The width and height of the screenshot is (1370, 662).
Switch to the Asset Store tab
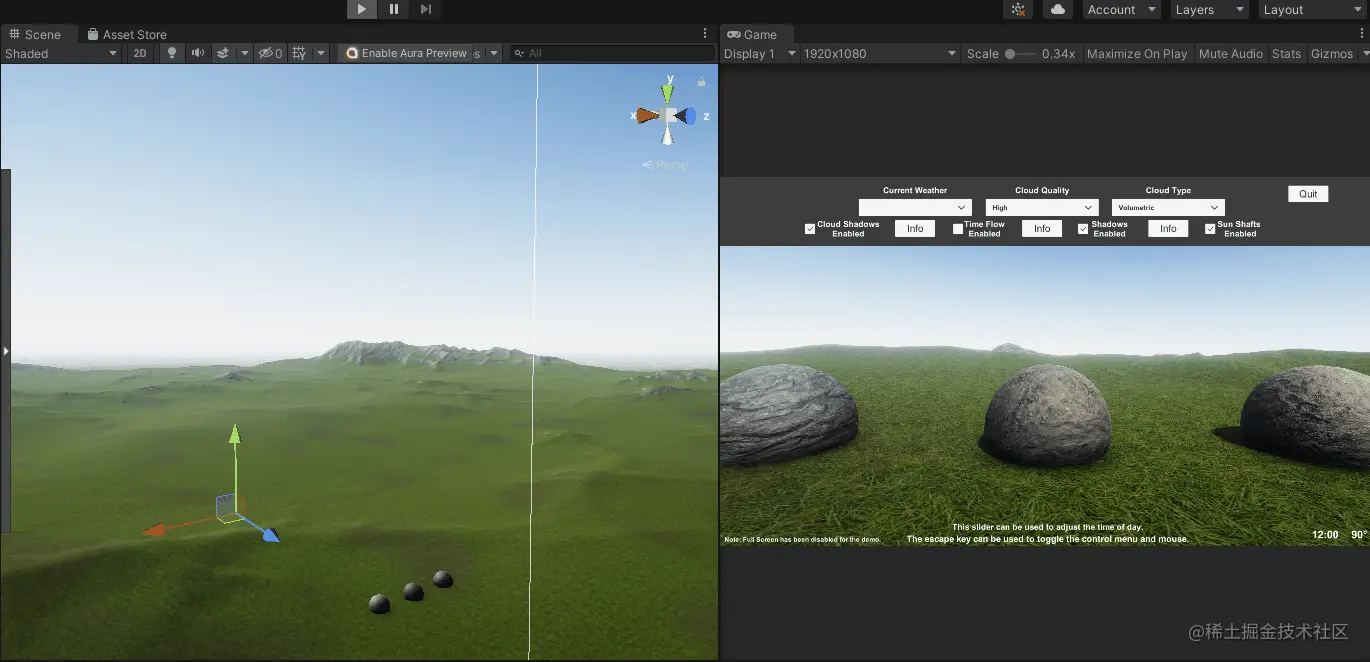[127, 34]
